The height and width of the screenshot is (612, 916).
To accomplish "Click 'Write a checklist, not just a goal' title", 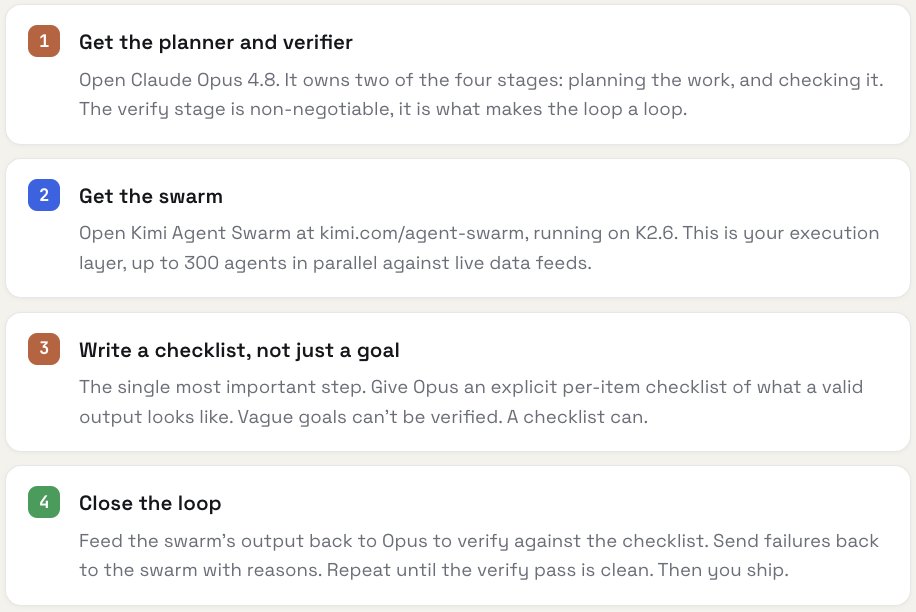I will [x=239, y=350].
